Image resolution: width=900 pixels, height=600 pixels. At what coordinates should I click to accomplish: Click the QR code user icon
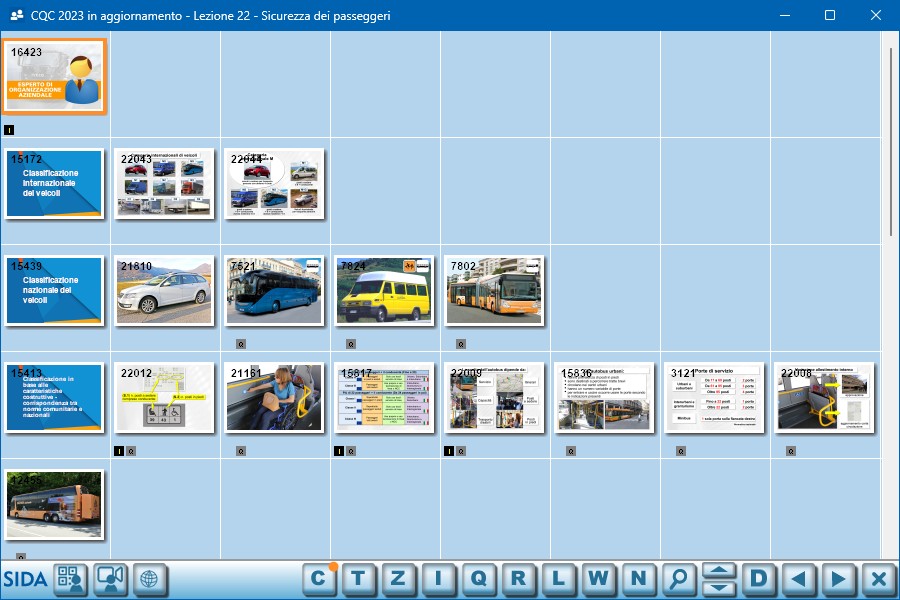pyautogui.click(x=70, y=579)
